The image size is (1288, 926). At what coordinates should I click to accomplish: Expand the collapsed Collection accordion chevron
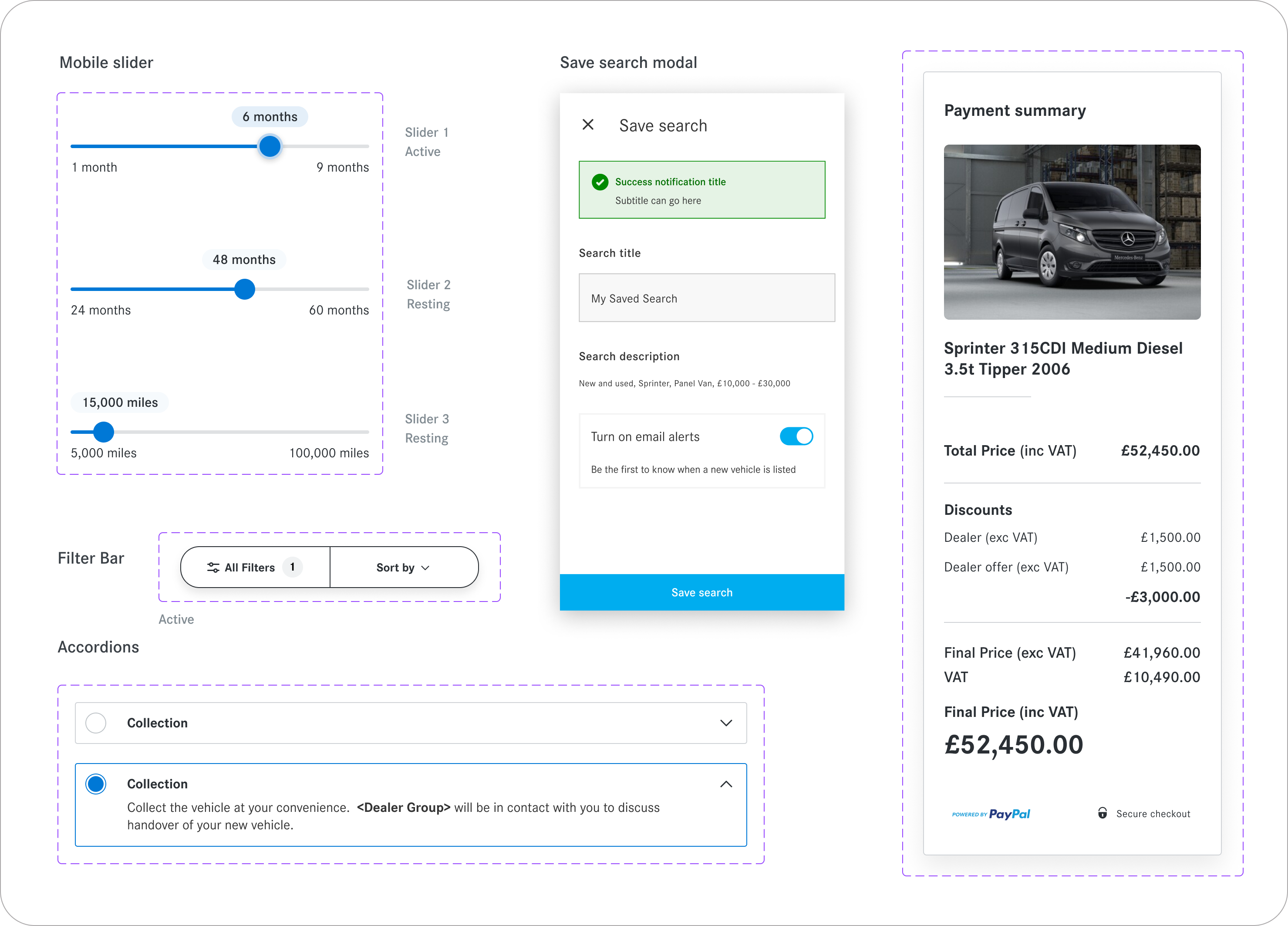click(x=726, y=723)
